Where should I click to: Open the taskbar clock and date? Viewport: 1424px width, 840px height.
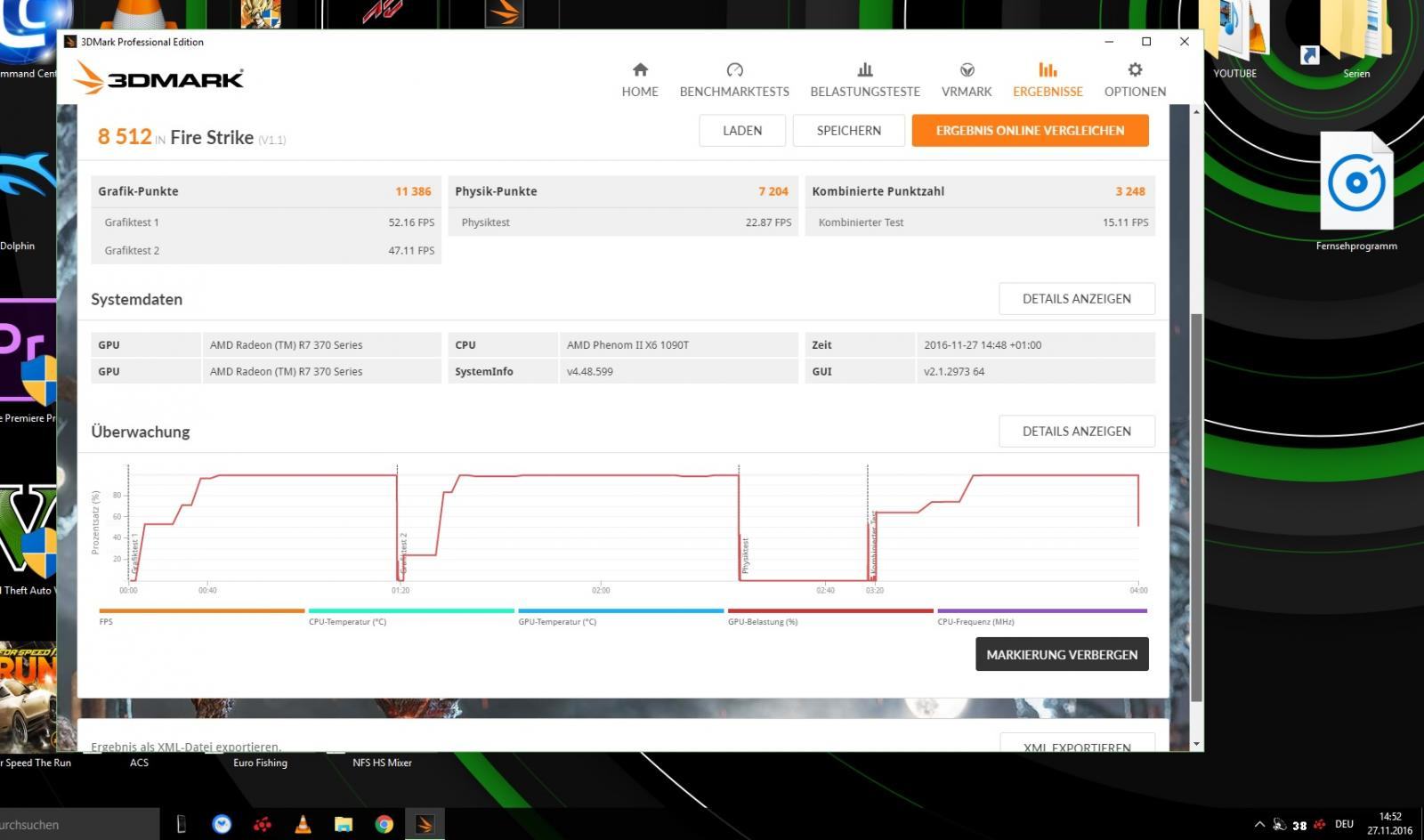pyautogui.click(x=1390, y=824)
